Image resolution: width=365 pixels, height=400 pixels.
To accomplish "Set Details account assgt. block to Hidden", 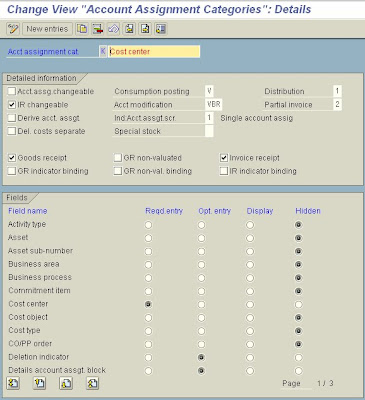I will (298, 371).
